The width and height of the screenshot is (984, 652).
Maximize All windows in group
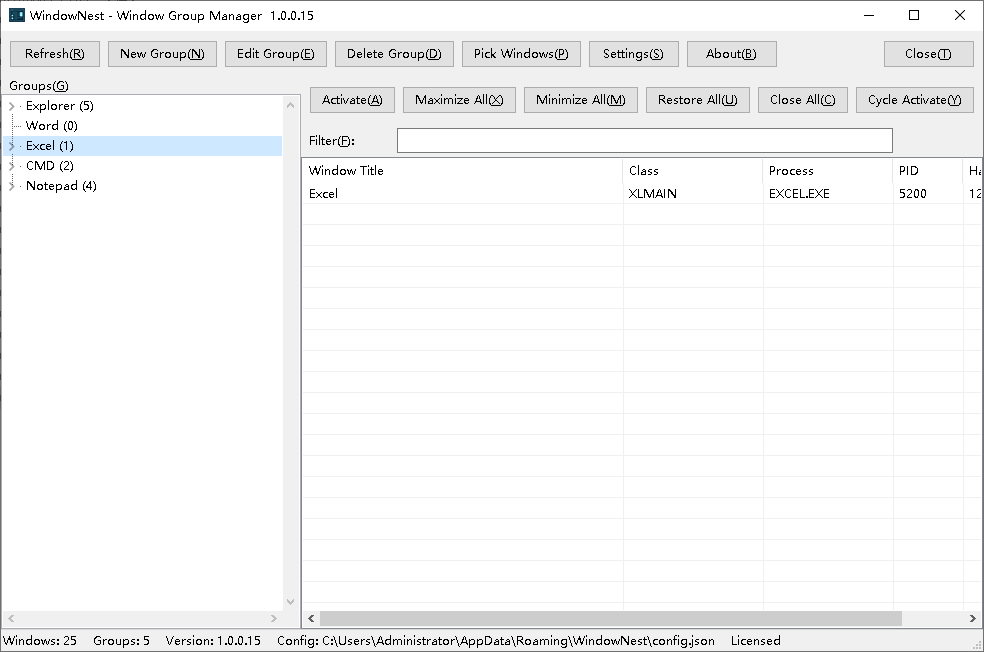[x=459, y=100]
